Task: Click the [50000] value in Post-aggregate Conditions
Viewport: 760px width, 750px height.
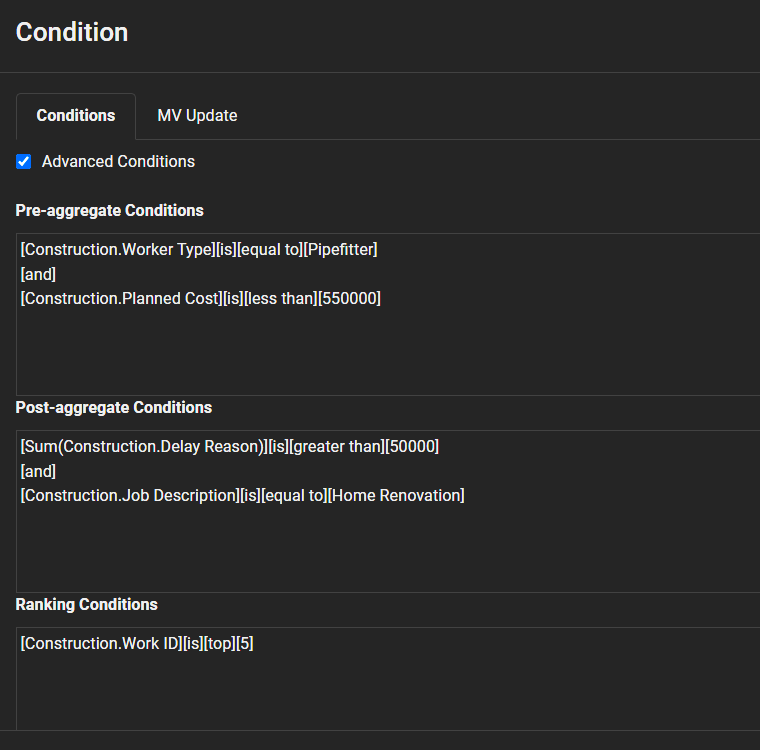Action: (411, 447)
